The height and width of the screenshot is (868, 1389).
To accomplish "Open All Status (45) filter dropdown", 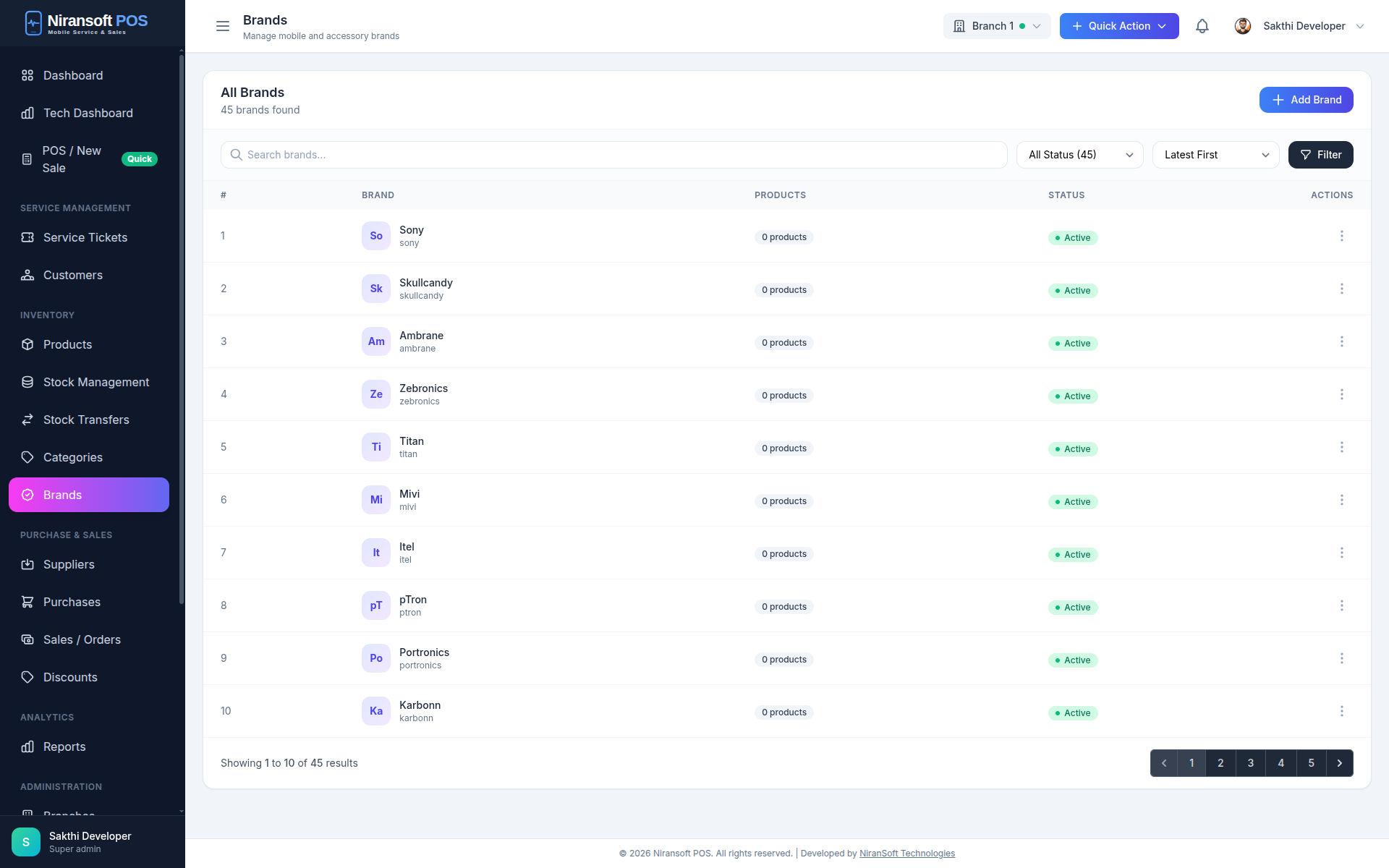I will [x=1079, y=155].
